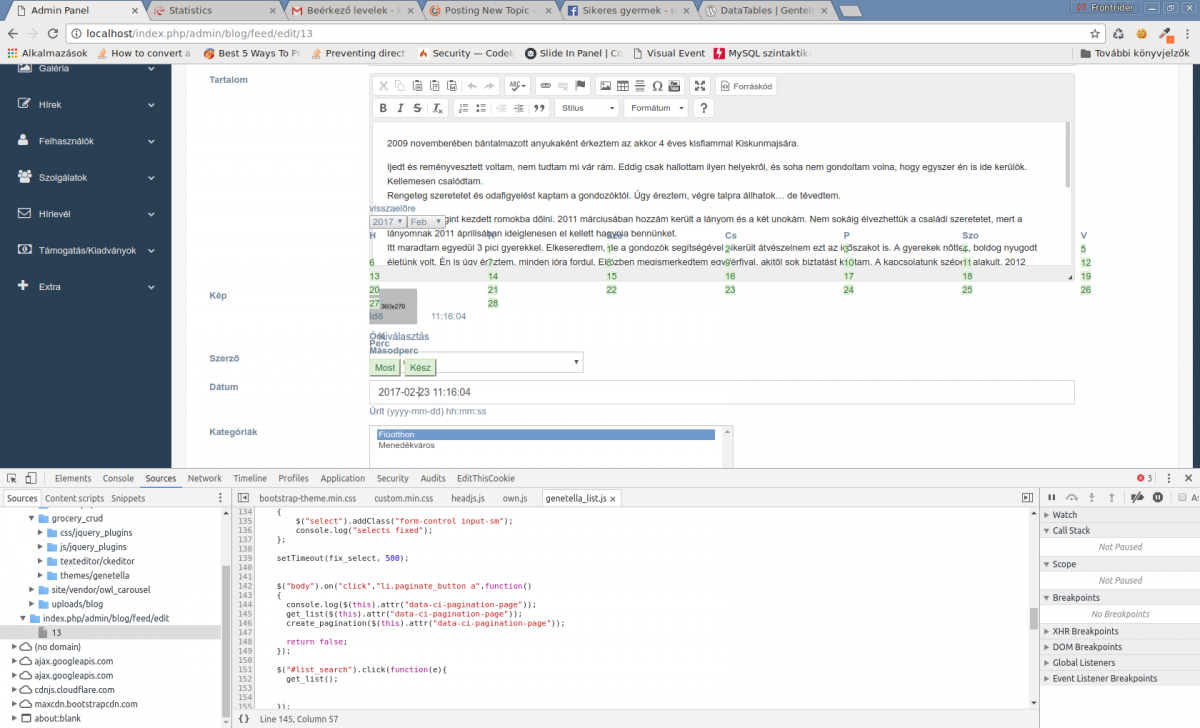Toggle the Async checkbox in debugger
Screen dimensions: 1200x728
click(x=1182, y=497)
